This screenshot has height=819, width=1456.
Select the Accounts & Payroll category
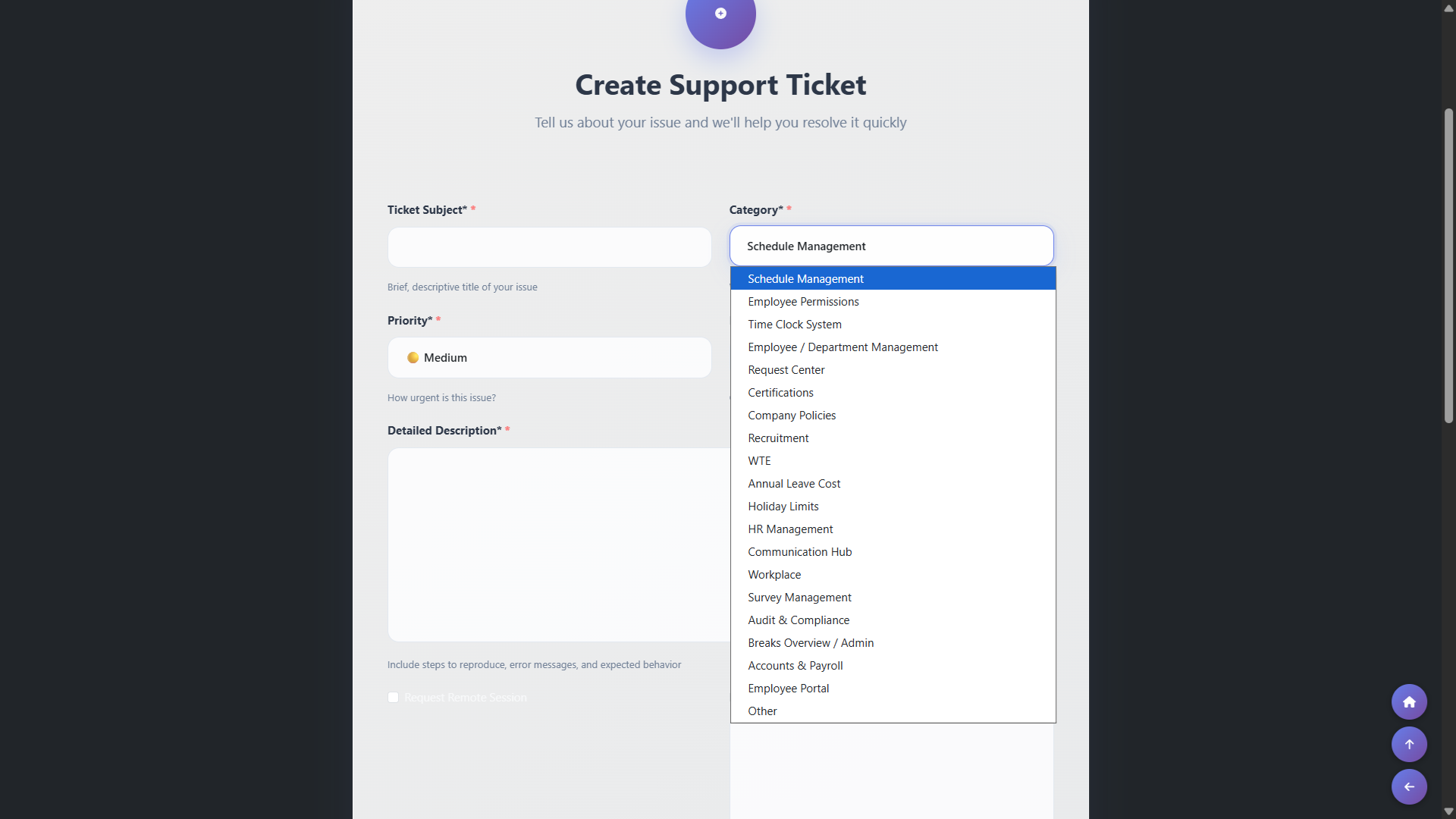click(795, 665)
